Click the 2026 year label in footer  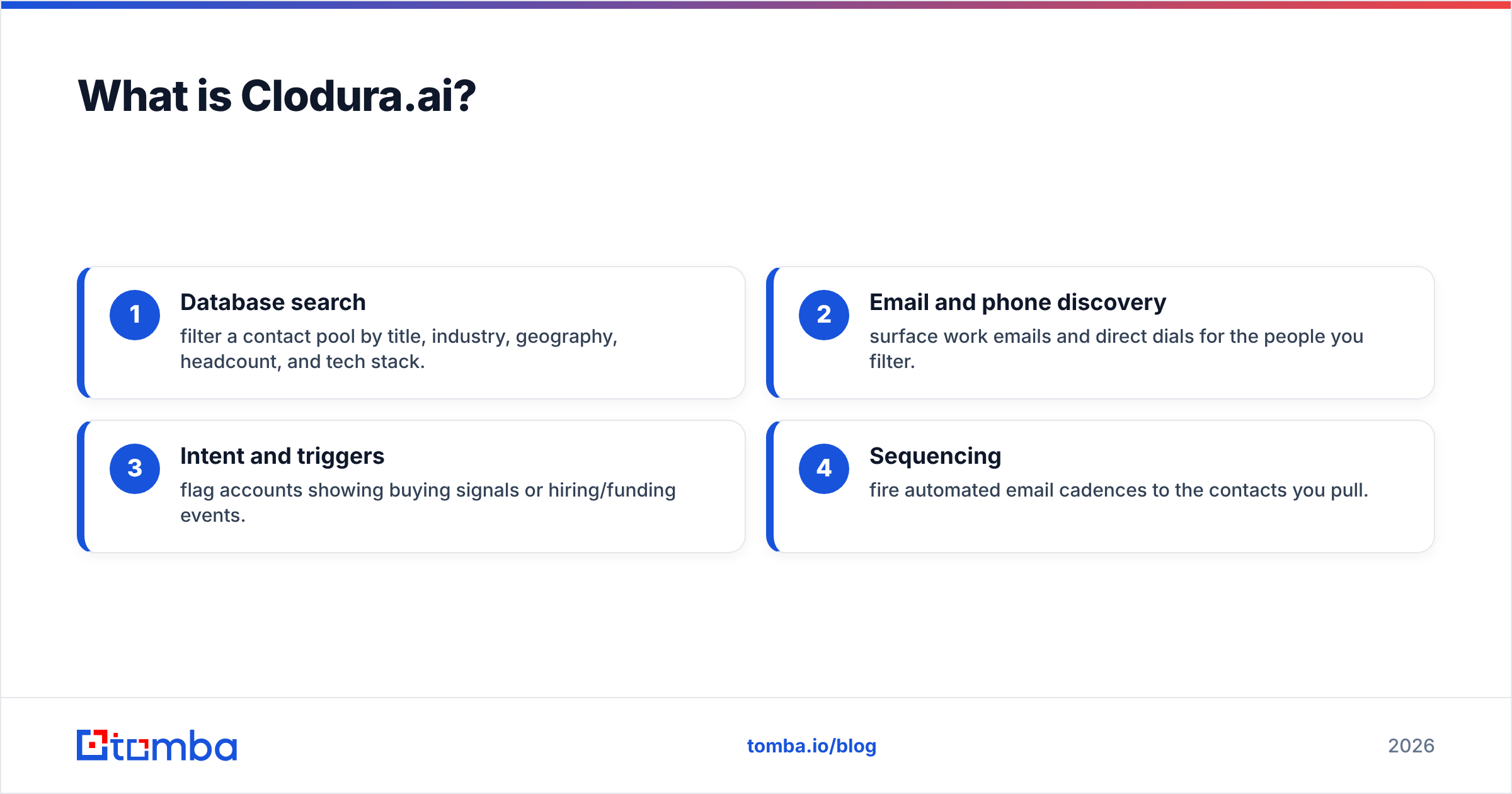pyautogui.click(x=1411, y=746)
